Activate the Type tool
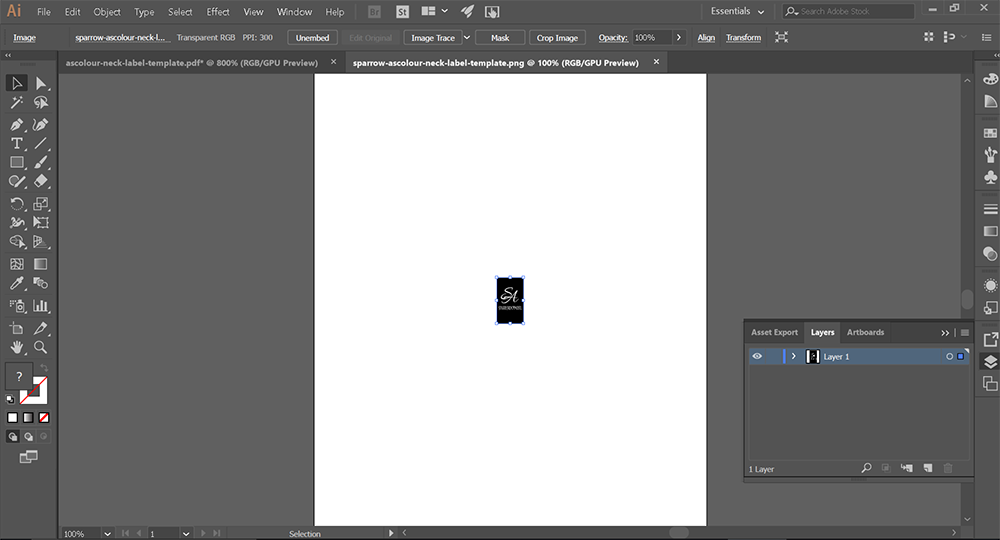 tap(17, 143)
